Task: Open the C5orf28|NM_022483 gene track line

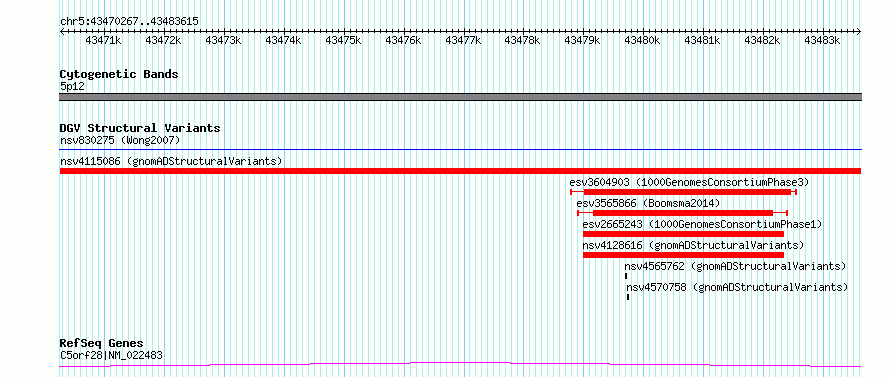Action: pos(460,365)
